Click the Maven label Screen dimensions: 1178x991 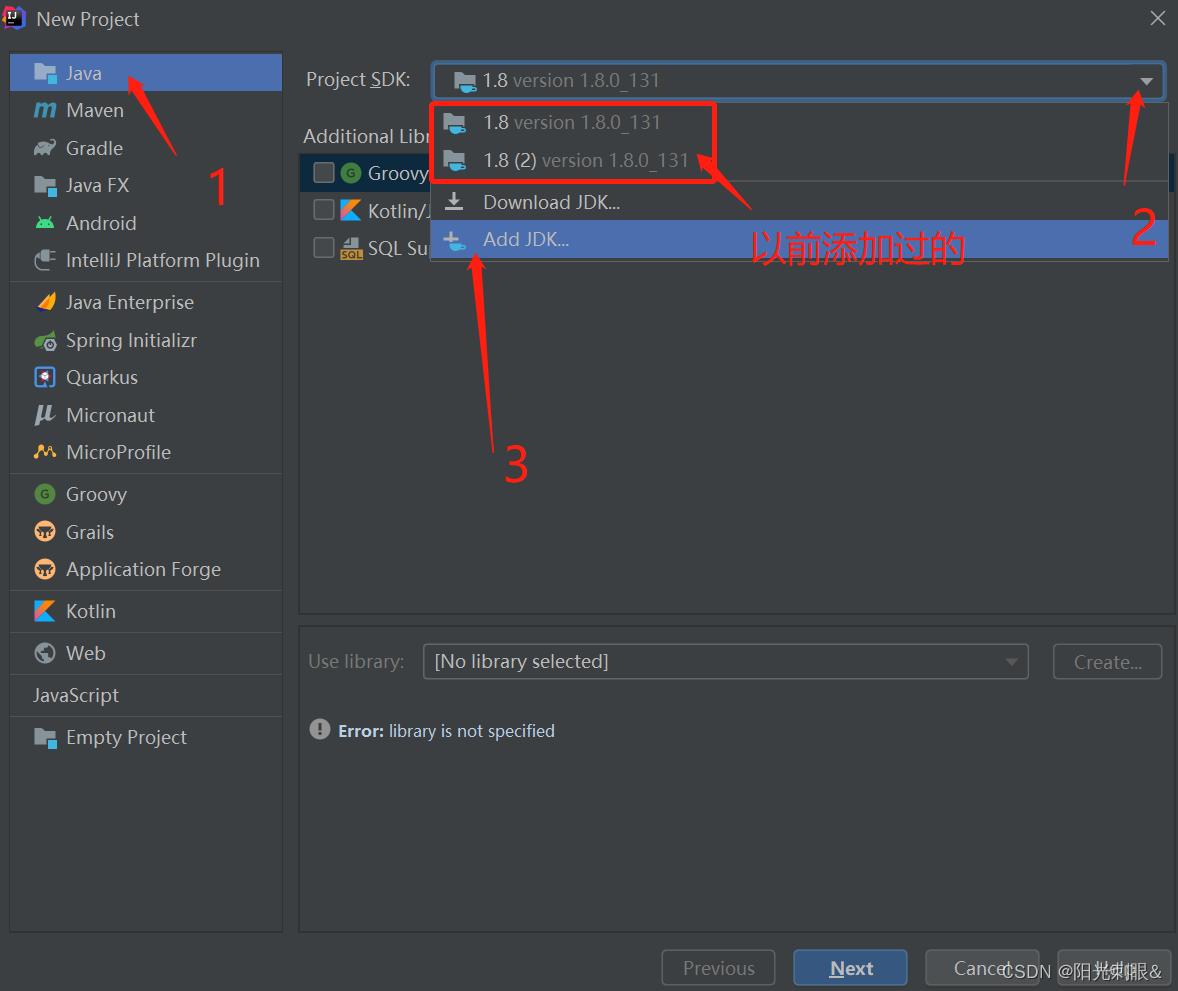(95, 110)
